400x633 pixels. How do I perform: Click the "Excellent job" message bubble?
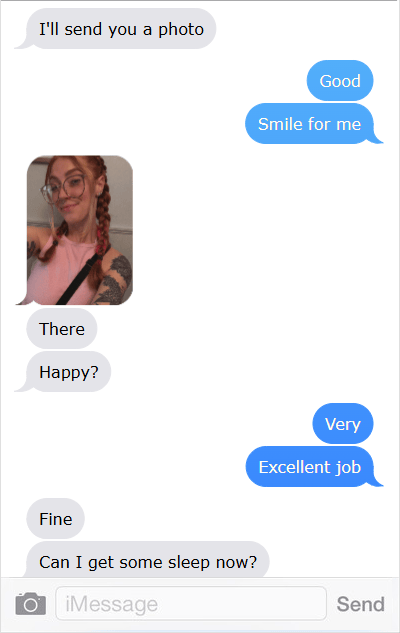[310, 466]
